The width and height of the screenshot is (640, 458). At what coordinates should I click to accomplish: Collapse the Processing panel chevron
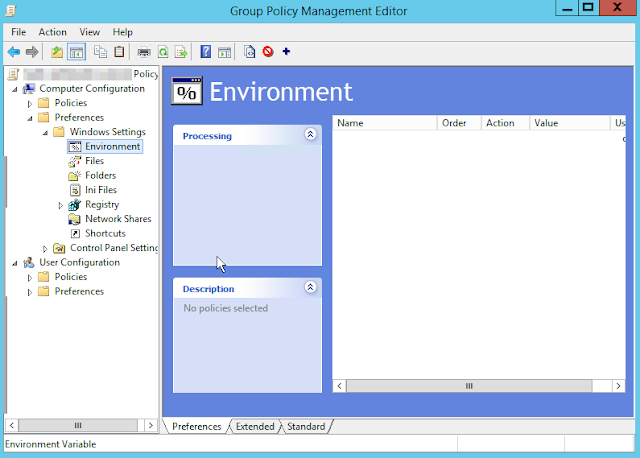[x=310, y=134]
